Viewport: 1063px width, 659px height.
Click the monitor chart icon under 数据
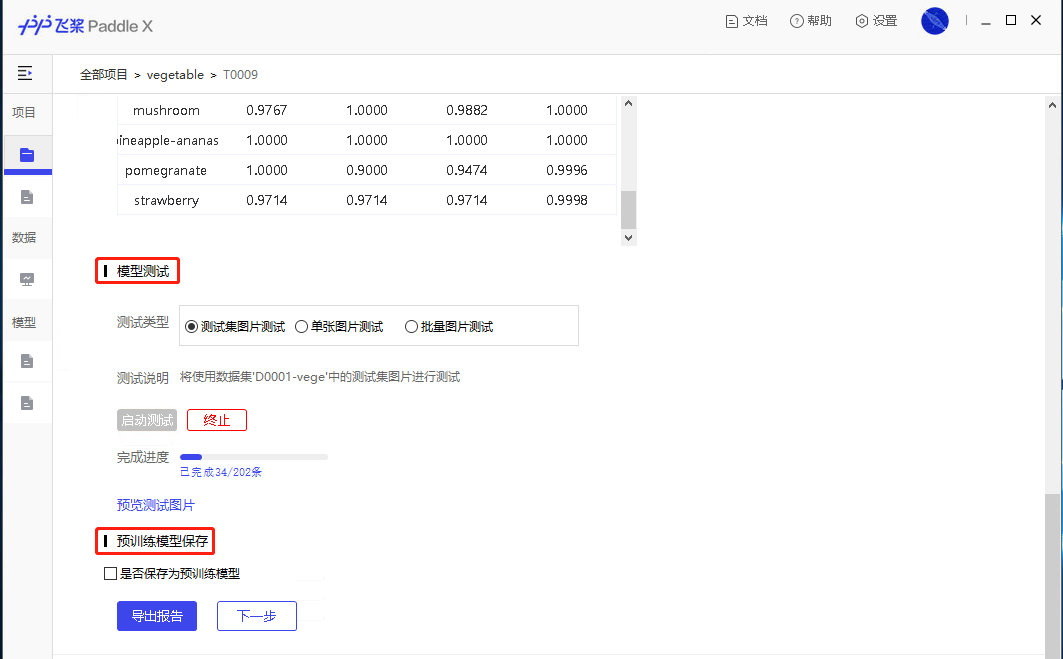pos(27,279)
